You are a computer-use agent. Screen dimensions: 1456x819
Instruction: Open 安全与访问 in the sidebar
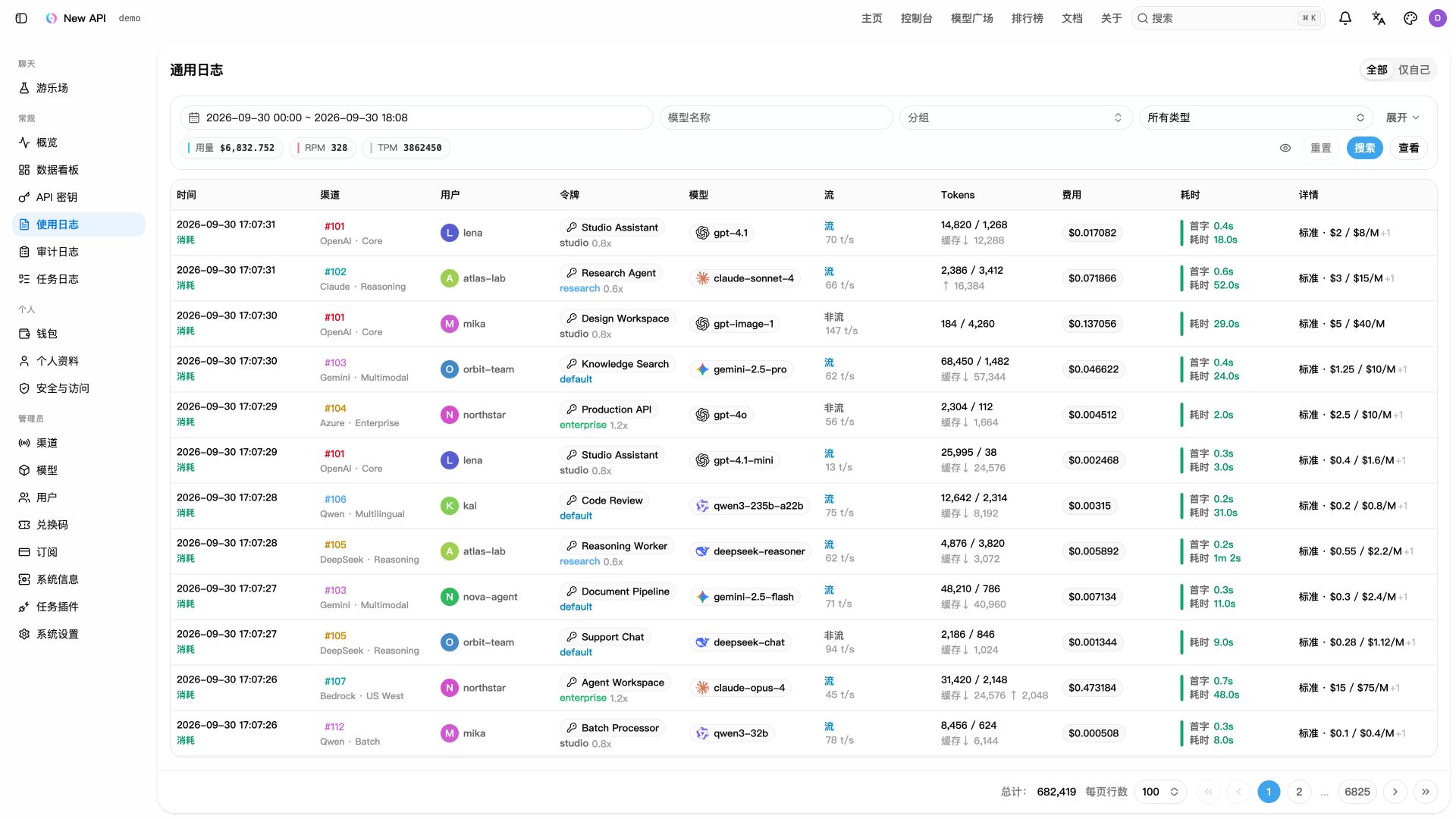pyautogui.click(x=79, y=388)
